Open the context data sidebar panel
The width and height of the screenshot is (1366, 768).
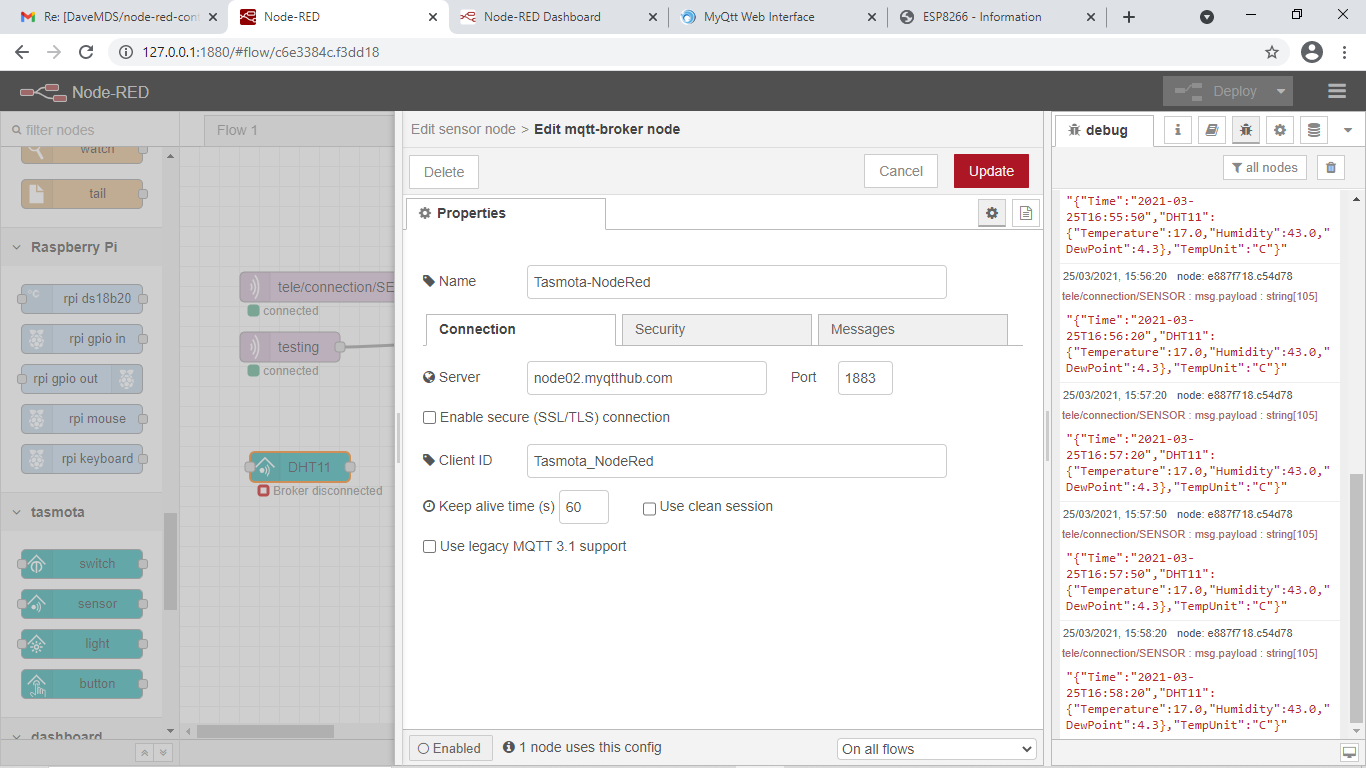pyautogui.click(x=1313, y=130)
